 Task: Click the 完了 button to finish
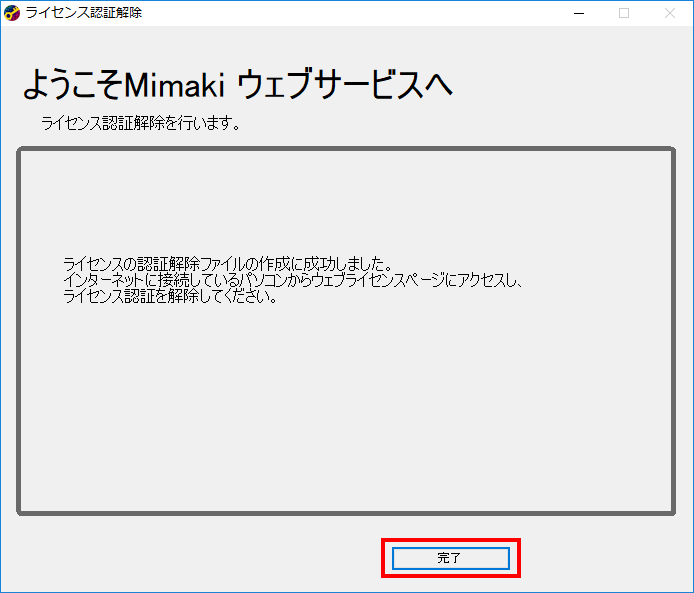pyautogui.click(x=450, y=558)
